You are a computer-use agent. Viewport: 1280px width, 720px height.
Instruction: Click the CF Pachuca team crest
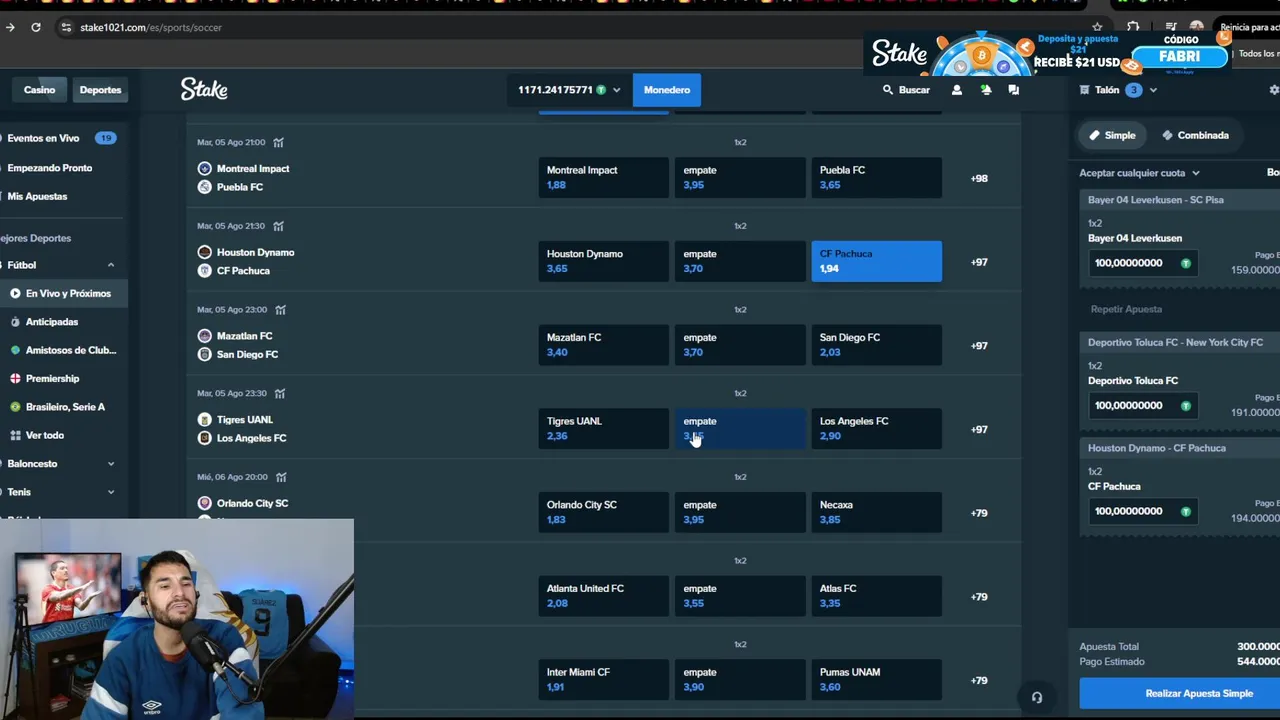(x=205, y=271)
